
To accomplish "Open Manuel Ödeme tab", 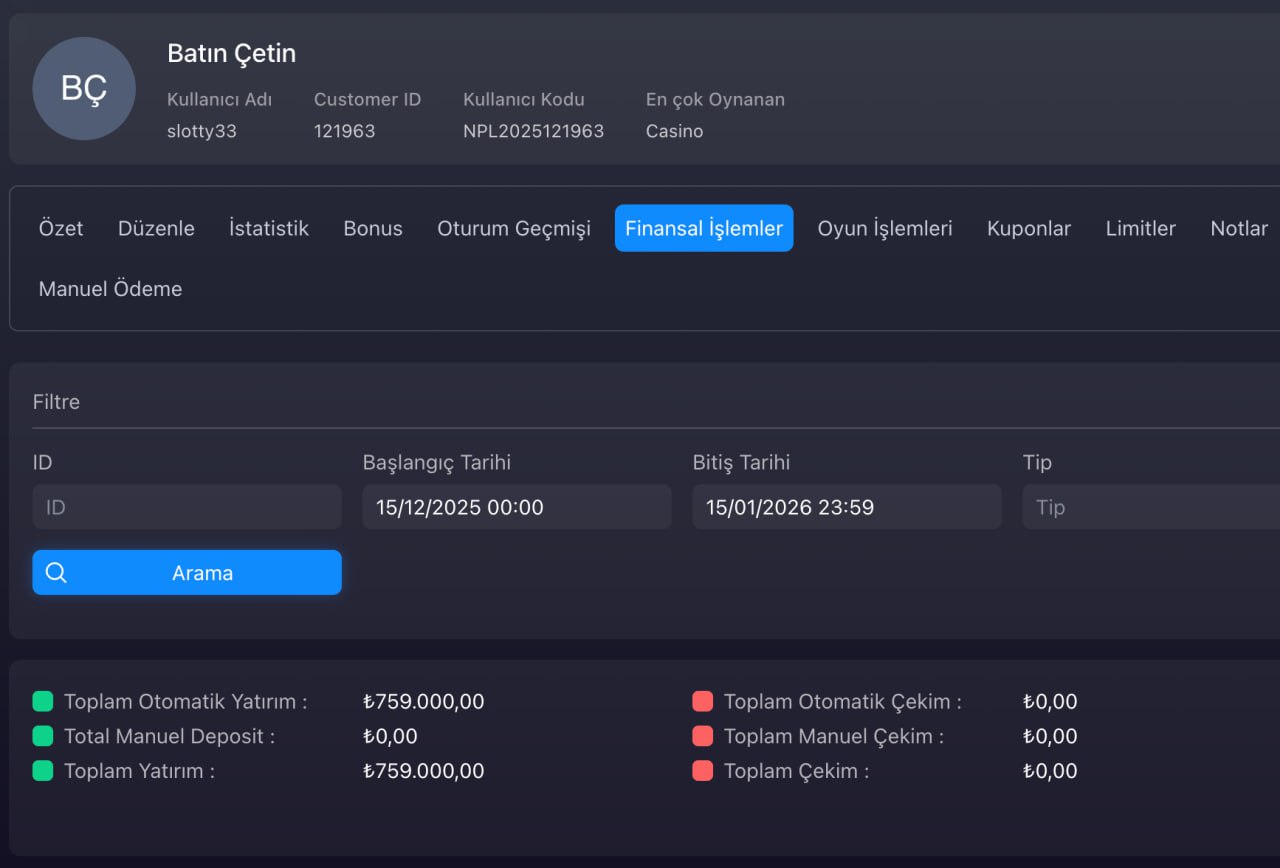I will (x=110, y=289).
